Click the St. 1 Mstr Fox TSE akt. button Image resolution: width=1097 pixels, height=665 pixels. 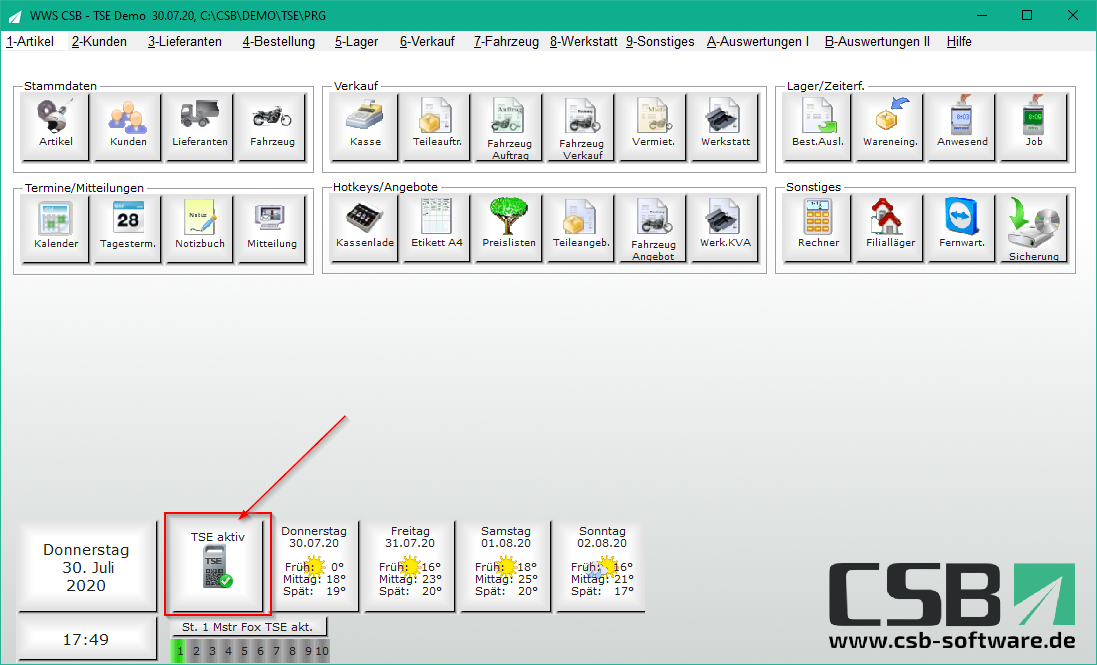tap(248, 627)
